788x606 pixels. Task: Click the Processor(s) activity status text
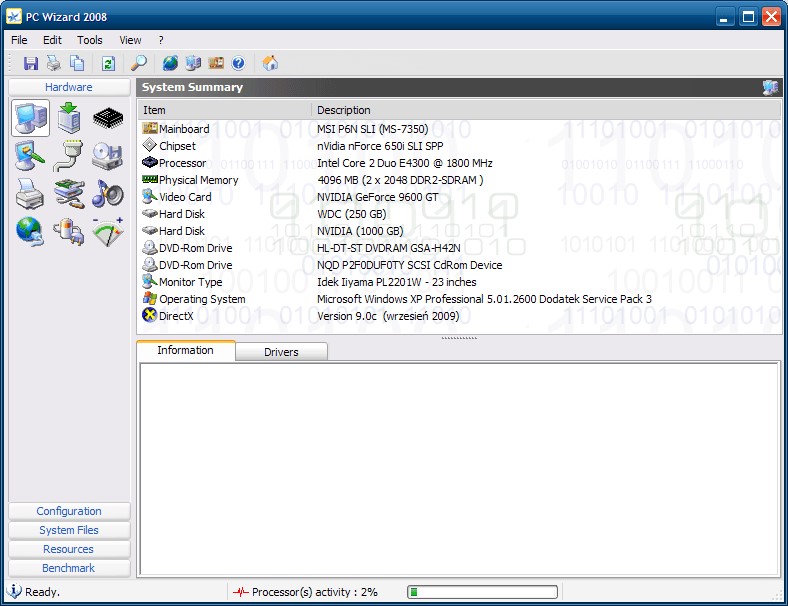pos(315,592)
